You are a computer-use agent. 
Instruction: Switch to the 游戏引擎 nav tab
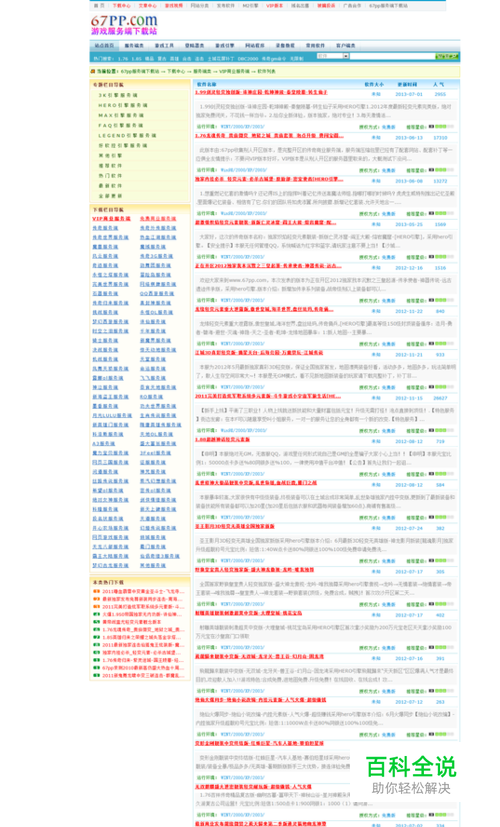(x=225, y=46)
